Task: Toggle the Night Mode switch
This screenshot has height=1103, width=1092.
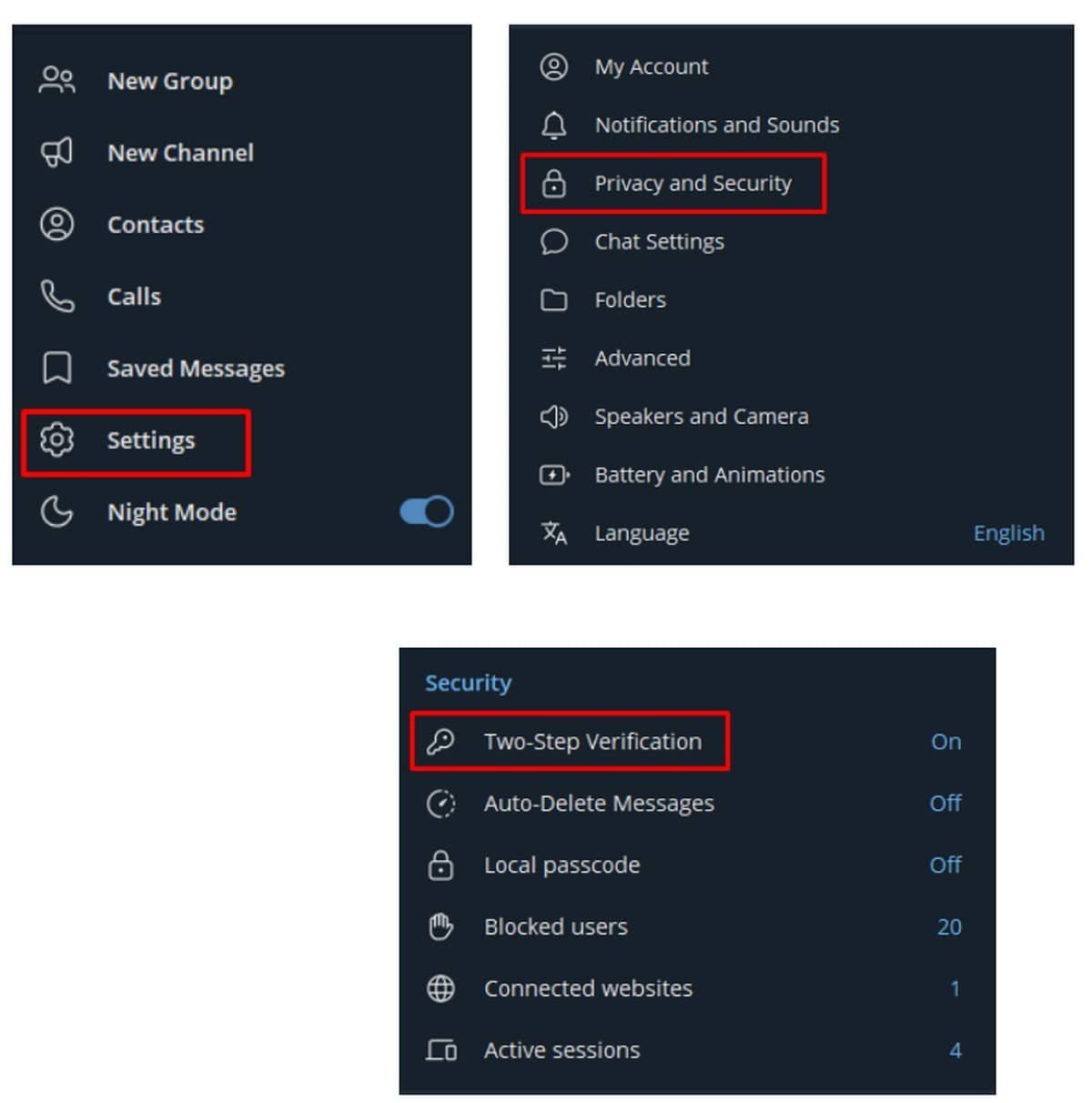Action: (x=426, y=511)
